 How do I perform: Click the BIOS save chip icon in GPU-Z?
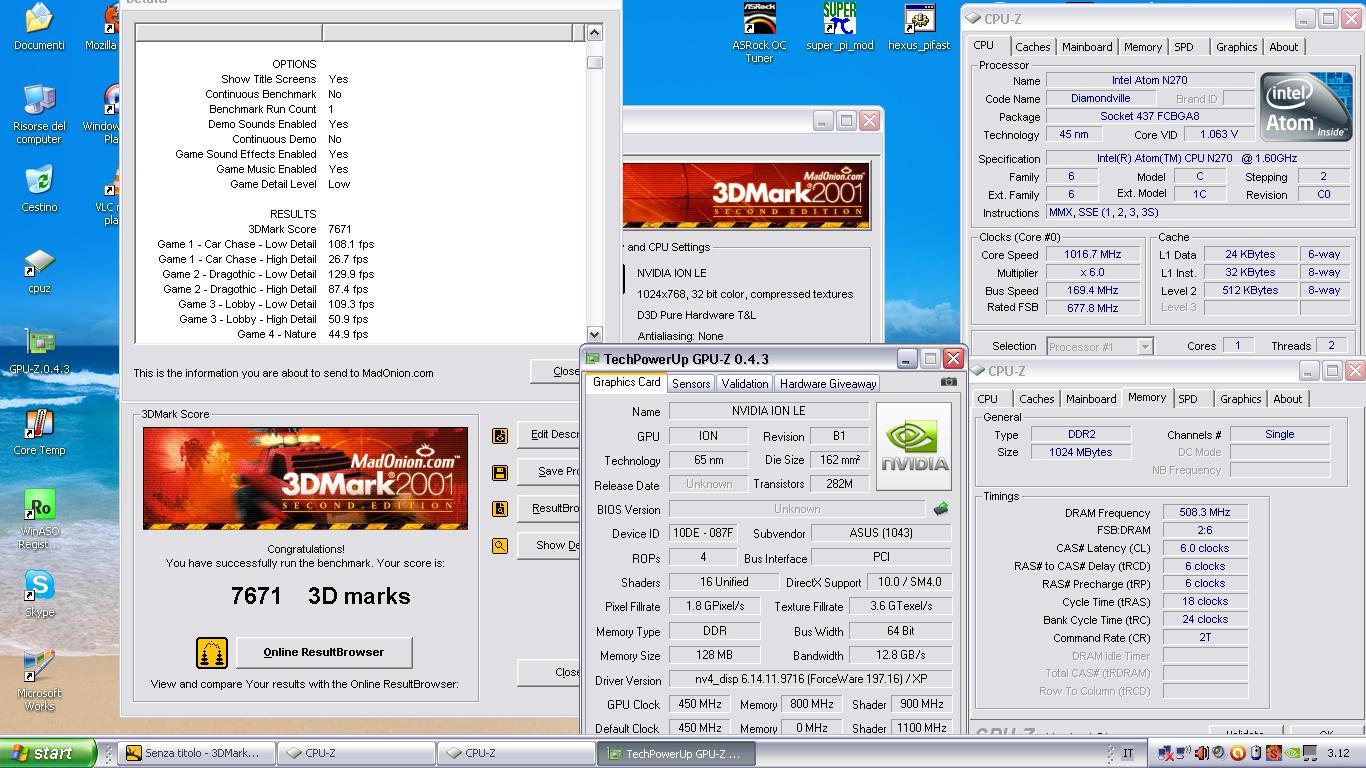click(x=941, y=509)
